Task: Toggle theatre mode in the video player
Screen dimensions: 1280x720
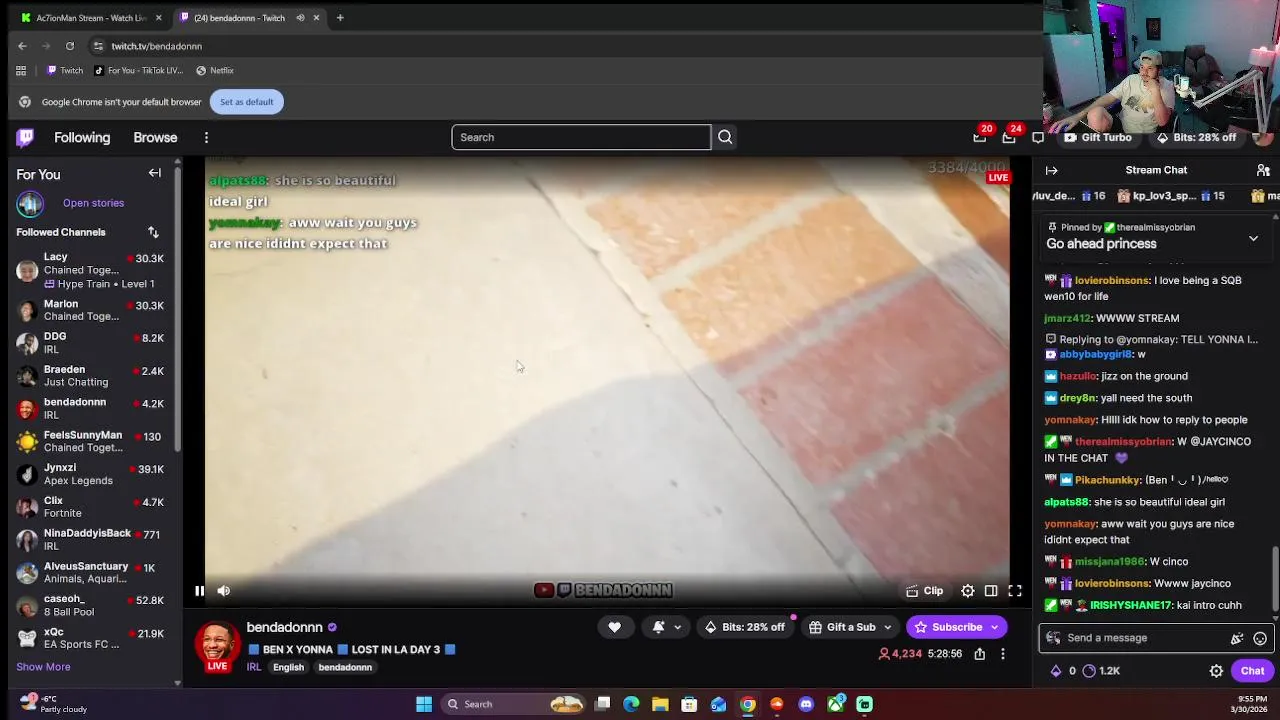Action: coord(991,591)
